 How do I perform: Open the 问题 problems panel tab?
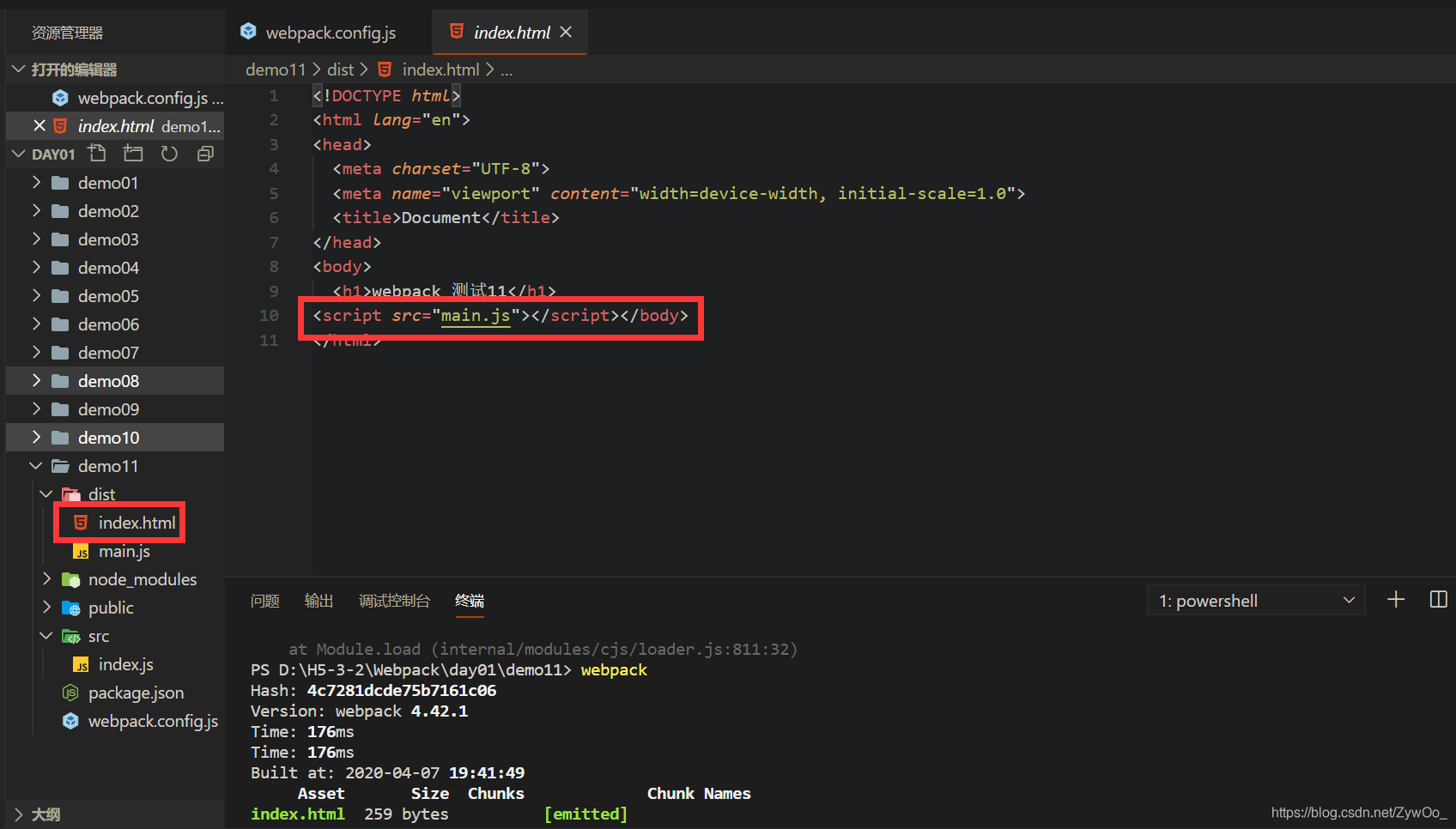(x=265, y=601)
